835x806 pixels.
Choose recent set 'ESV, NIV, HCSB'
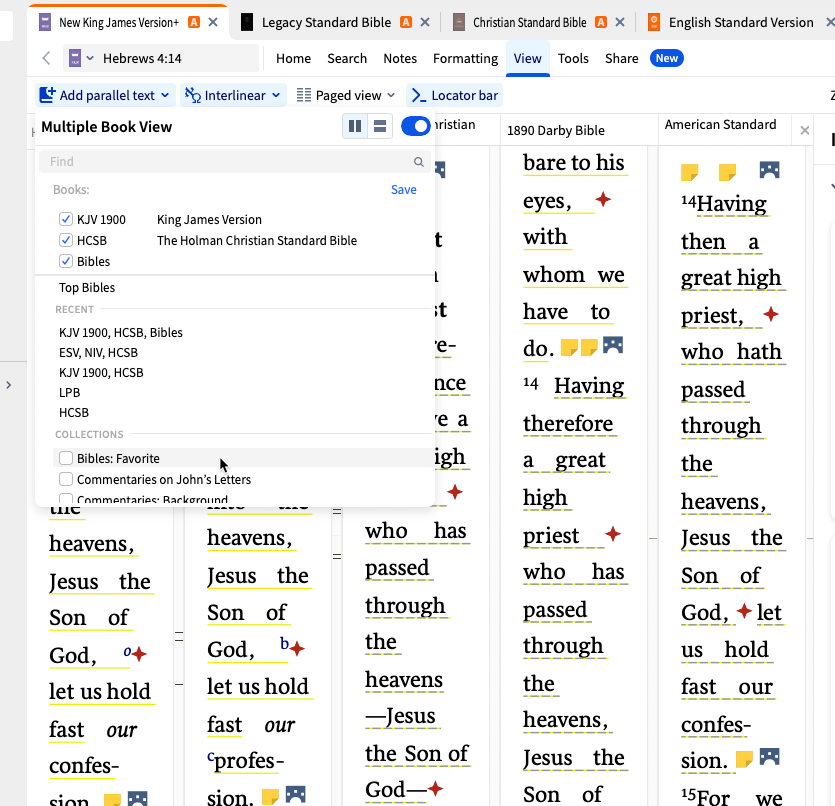[x=99, y=352]
